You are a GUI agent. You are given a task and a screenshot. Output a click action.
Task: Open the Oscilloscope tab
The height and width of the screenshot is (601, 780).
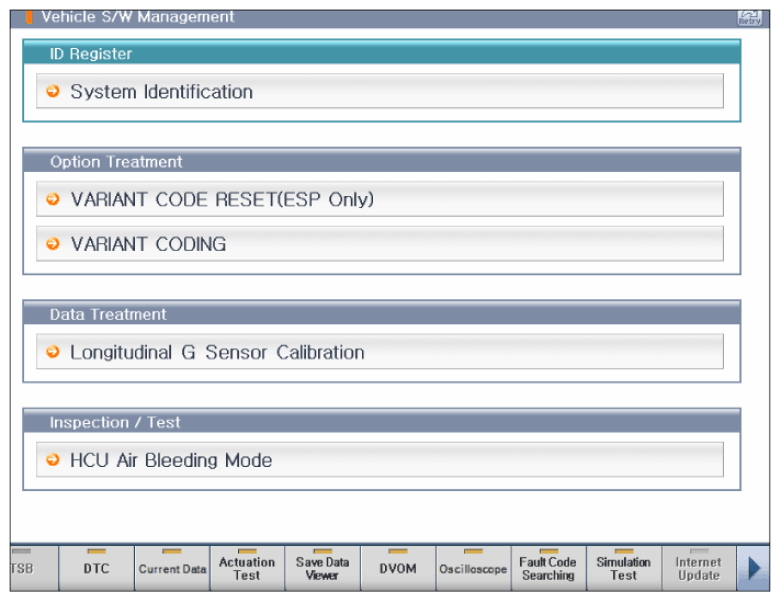coord(474,568)
